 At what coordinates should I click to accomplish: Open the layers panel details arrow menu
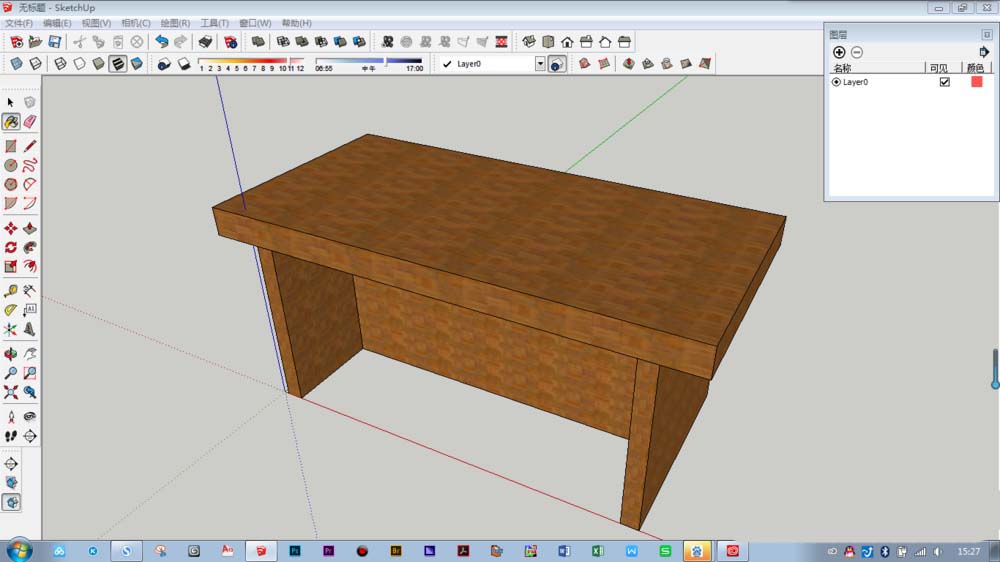coord(984,52)
